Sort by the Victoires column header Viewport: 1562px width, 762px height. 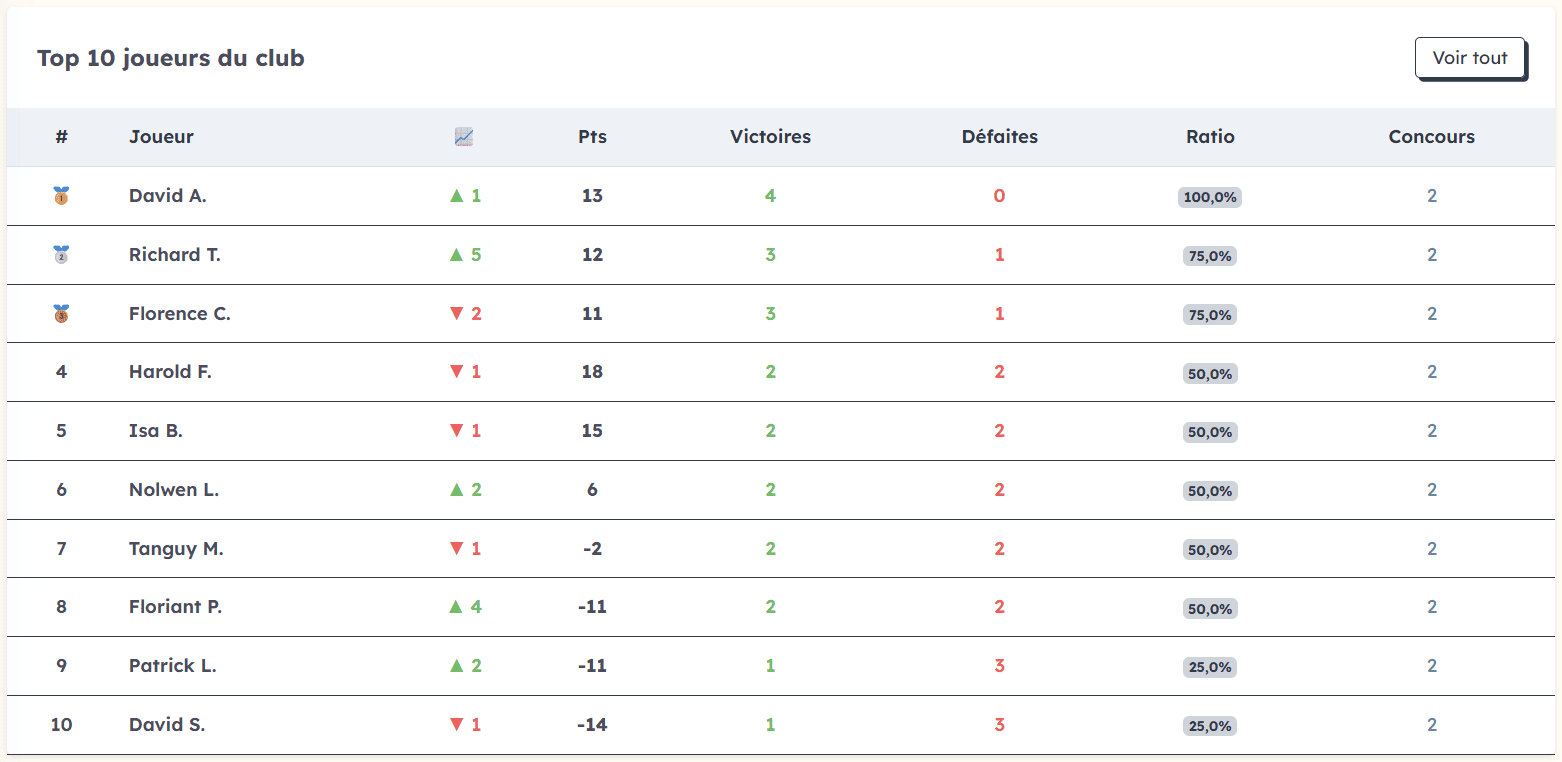click(770, 136)
